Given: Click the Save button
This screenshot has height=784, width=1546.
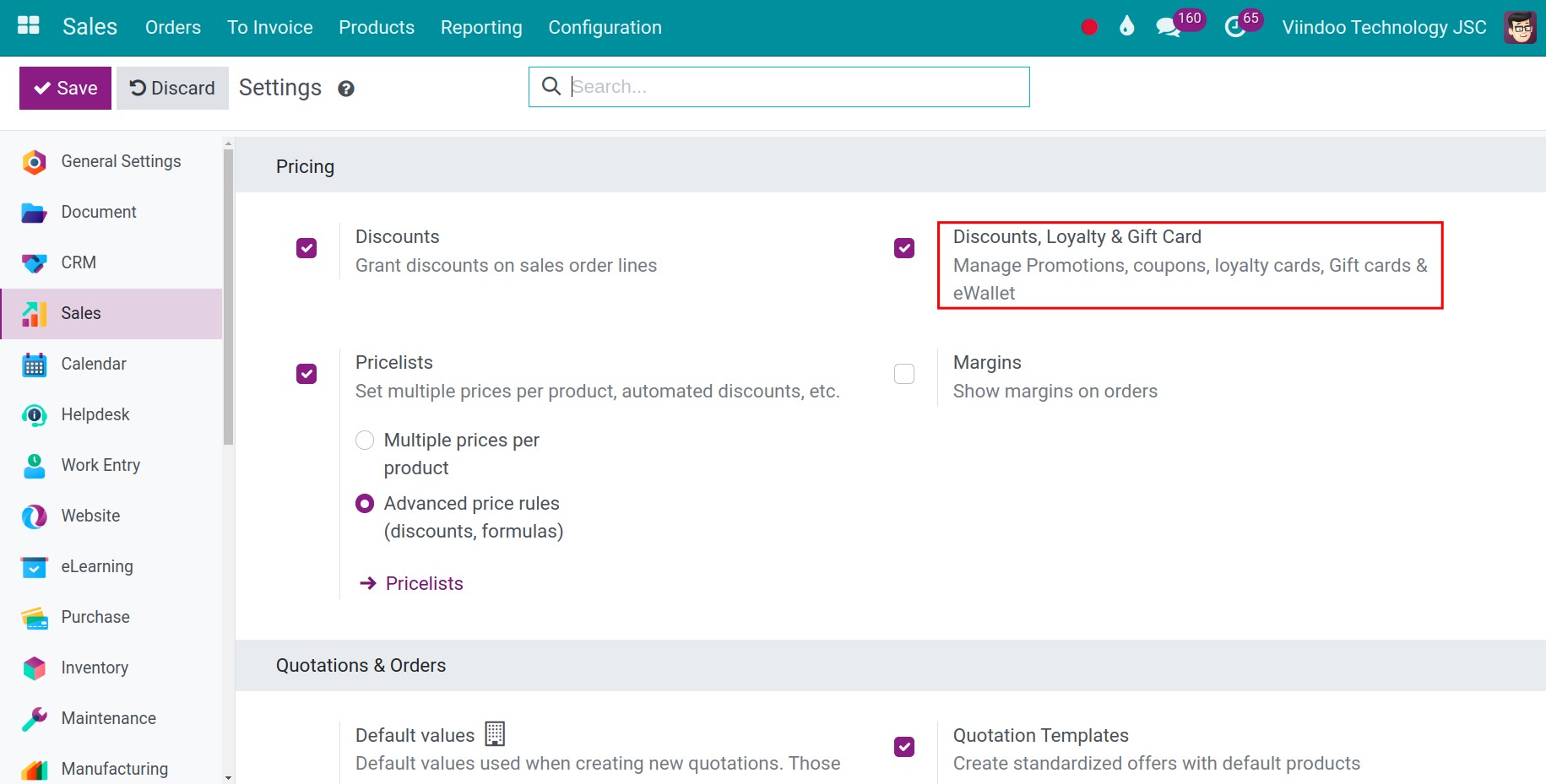Looking at the screenshot, I should pyautogui.click(x=65, y=88).
